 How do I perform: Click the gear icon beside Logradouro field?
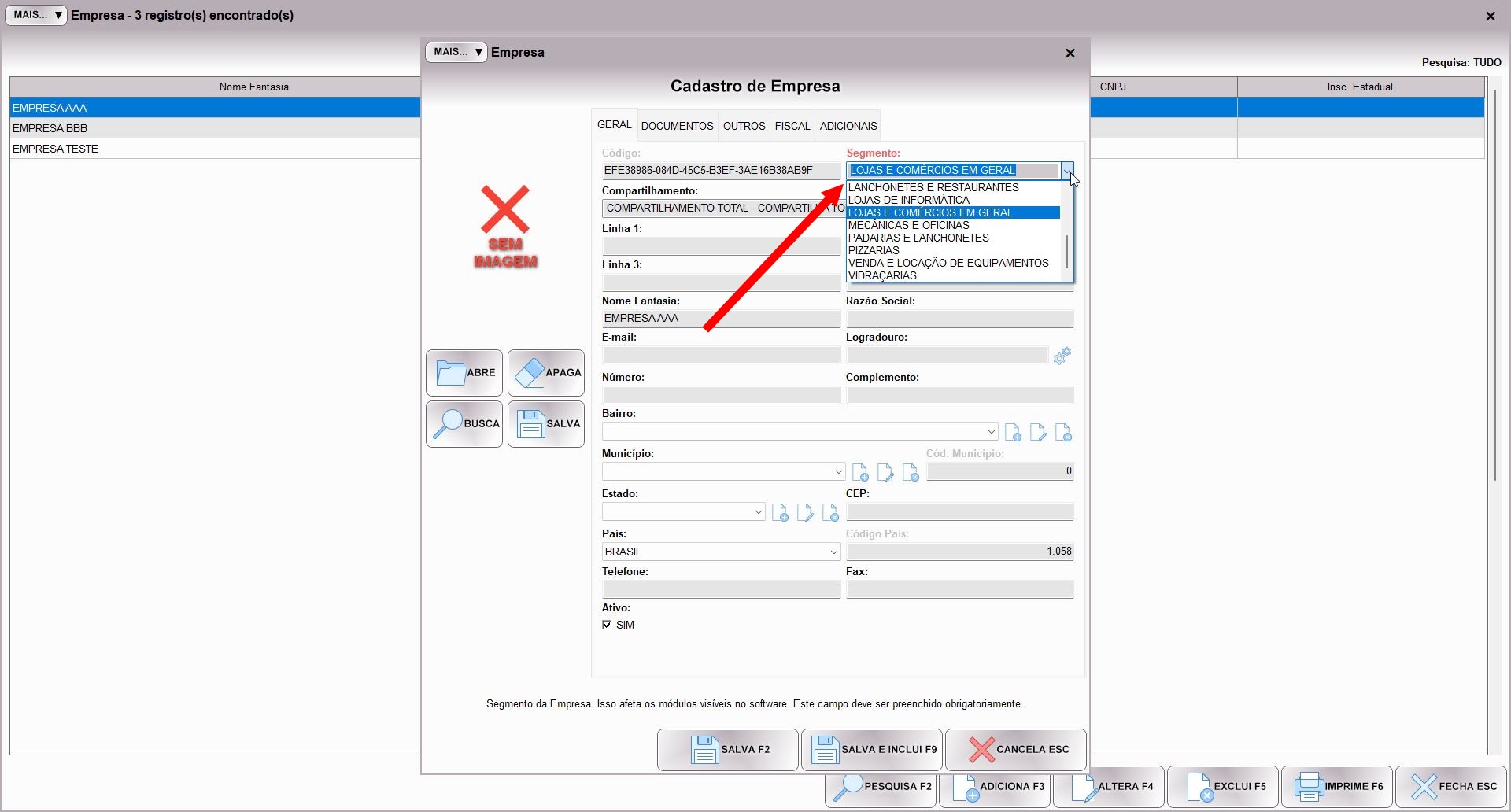pyautogui.click(x=1062, y=356)
